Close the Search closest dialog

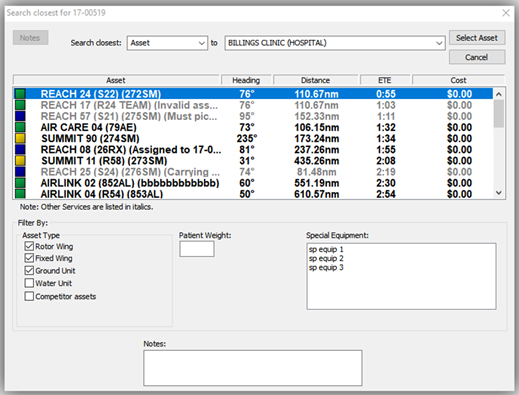coord(506,13)
